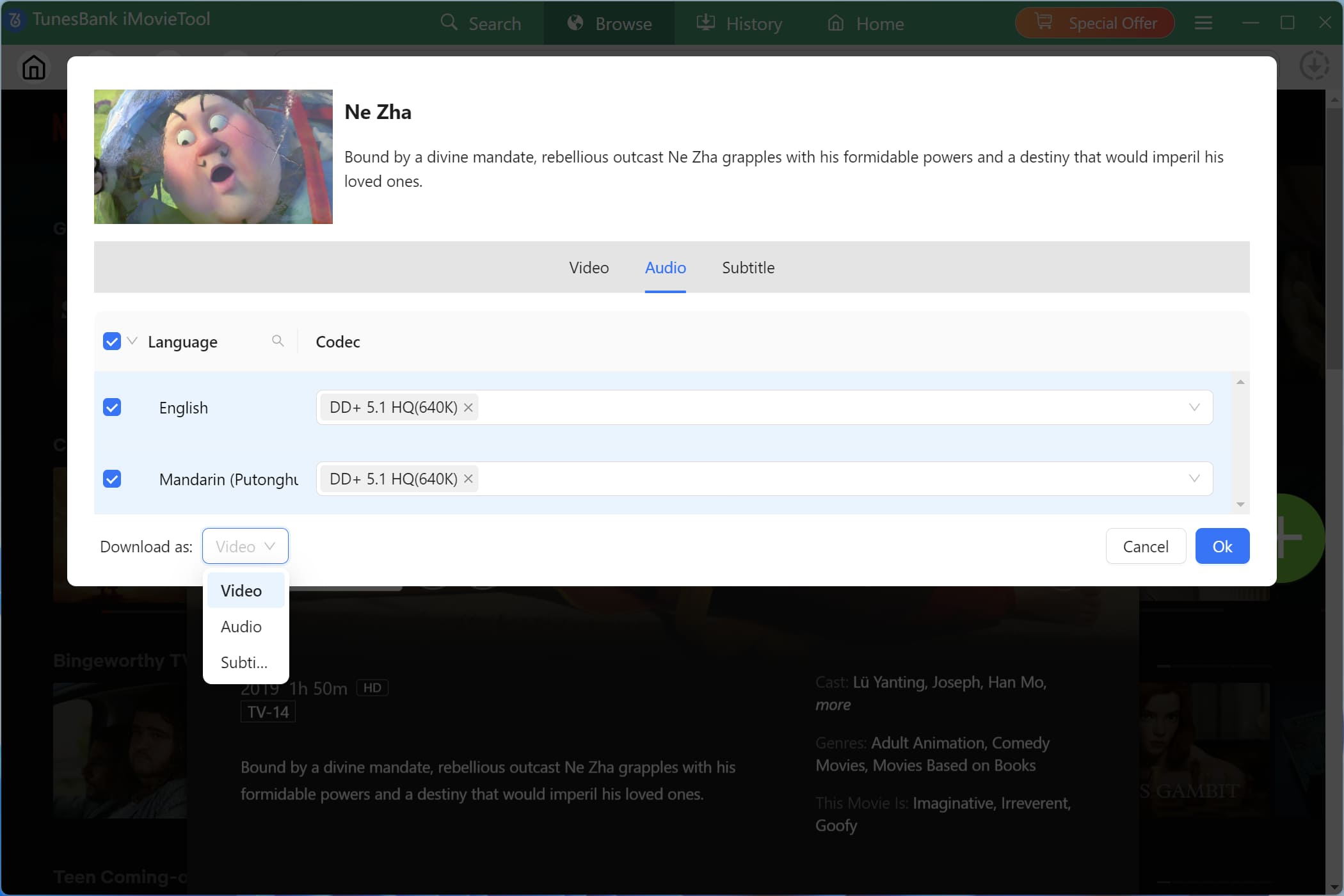Choose Audio in Download as list
The width and height of the screenshot is (1344, 896).
[241, 627]
